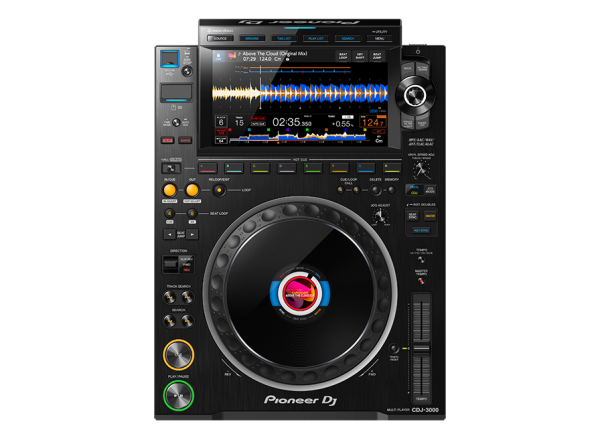
Task: Toggle the MASTER TEMPO button
Action: click(421, 281)
